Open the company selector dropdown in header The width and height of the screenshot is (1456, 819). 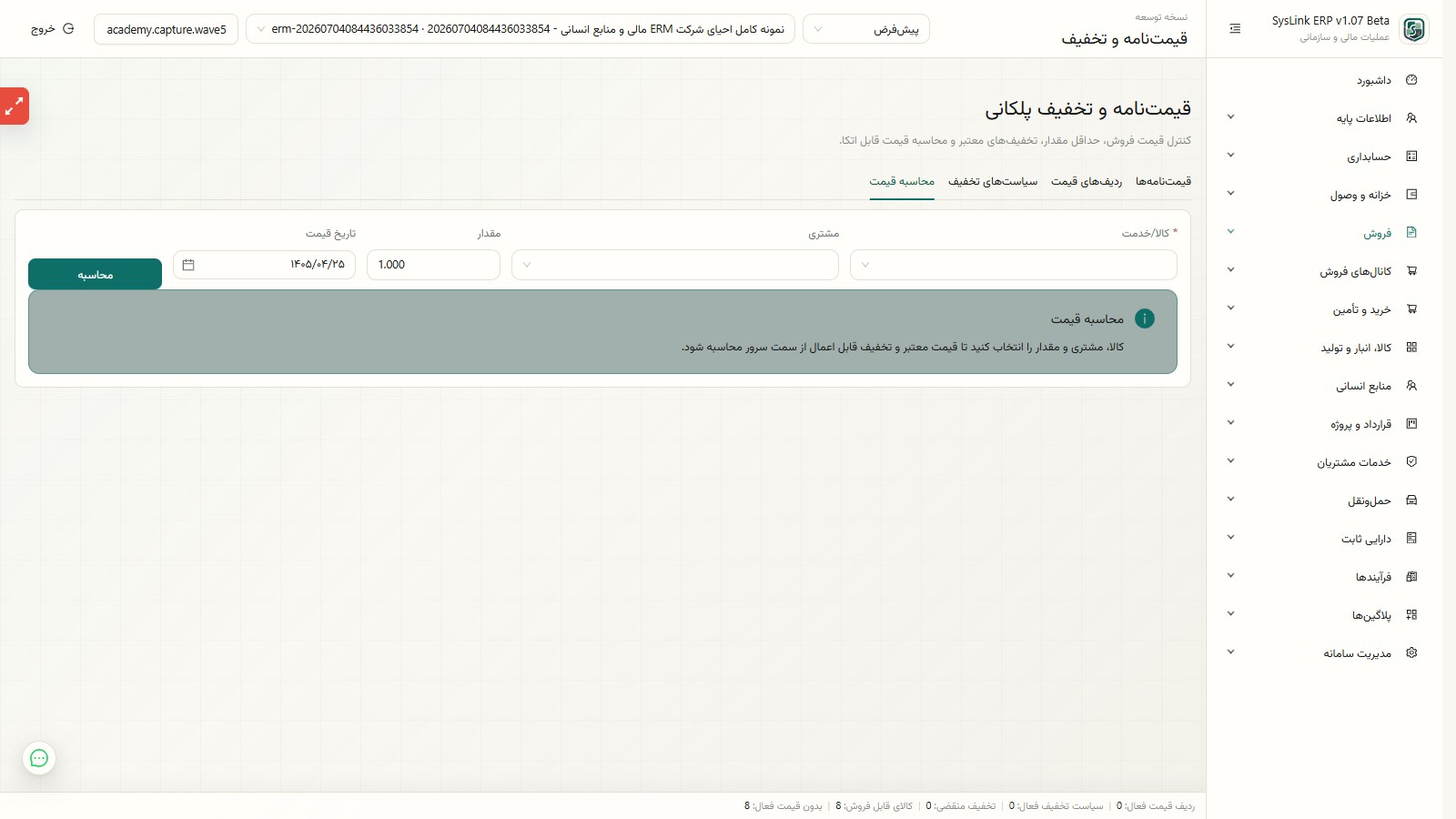521,29
